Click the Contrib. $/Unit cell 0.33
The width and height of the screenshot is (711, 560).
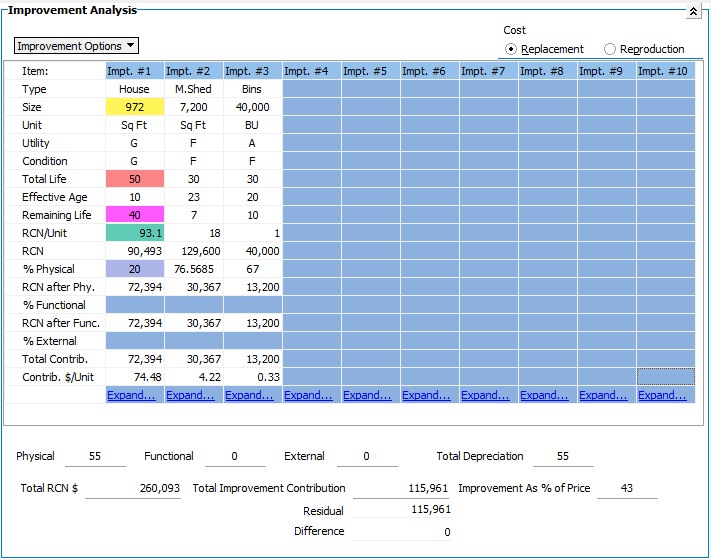click(253, 377)
